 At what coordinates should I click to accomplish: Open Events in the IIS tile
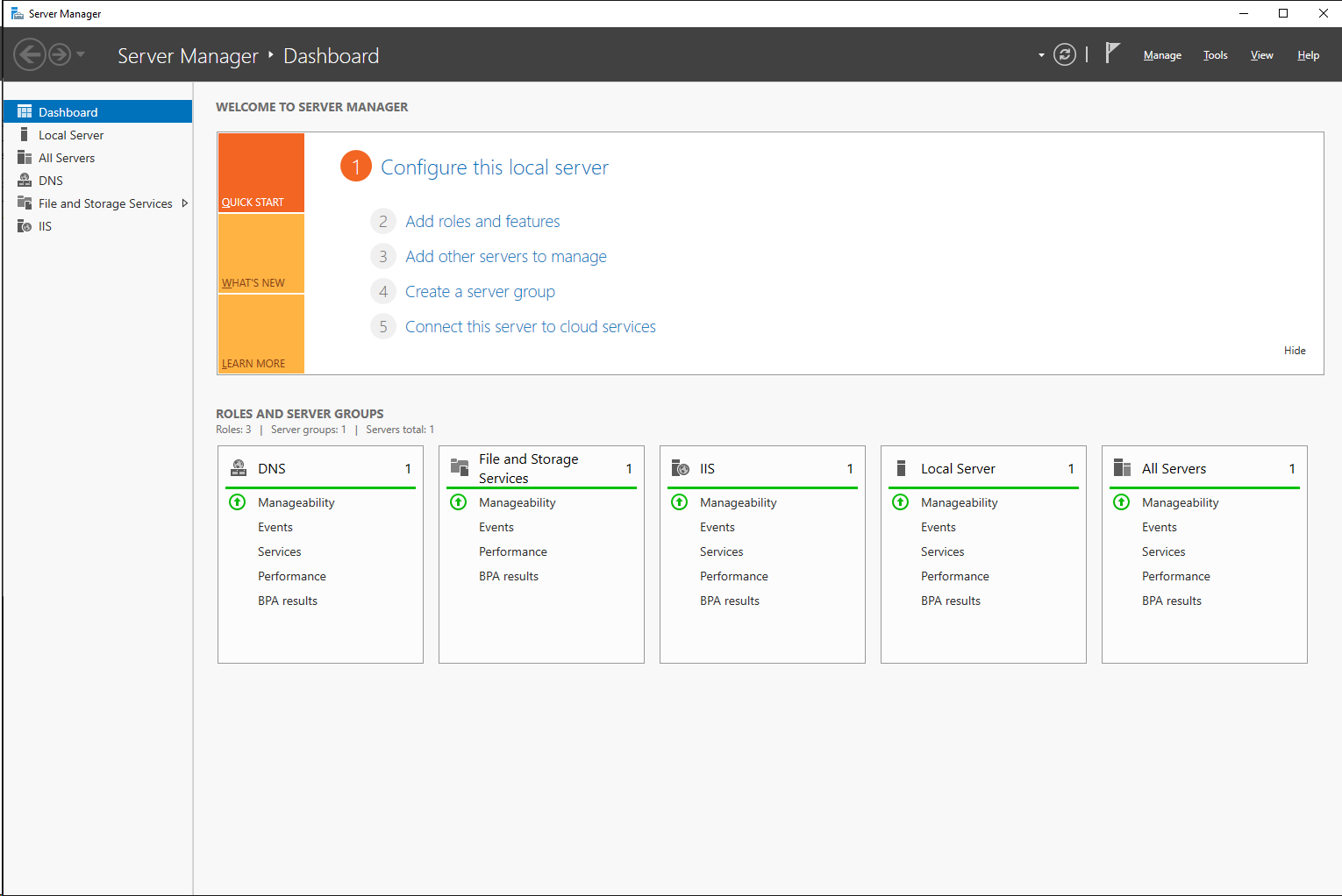coord(717,527)
